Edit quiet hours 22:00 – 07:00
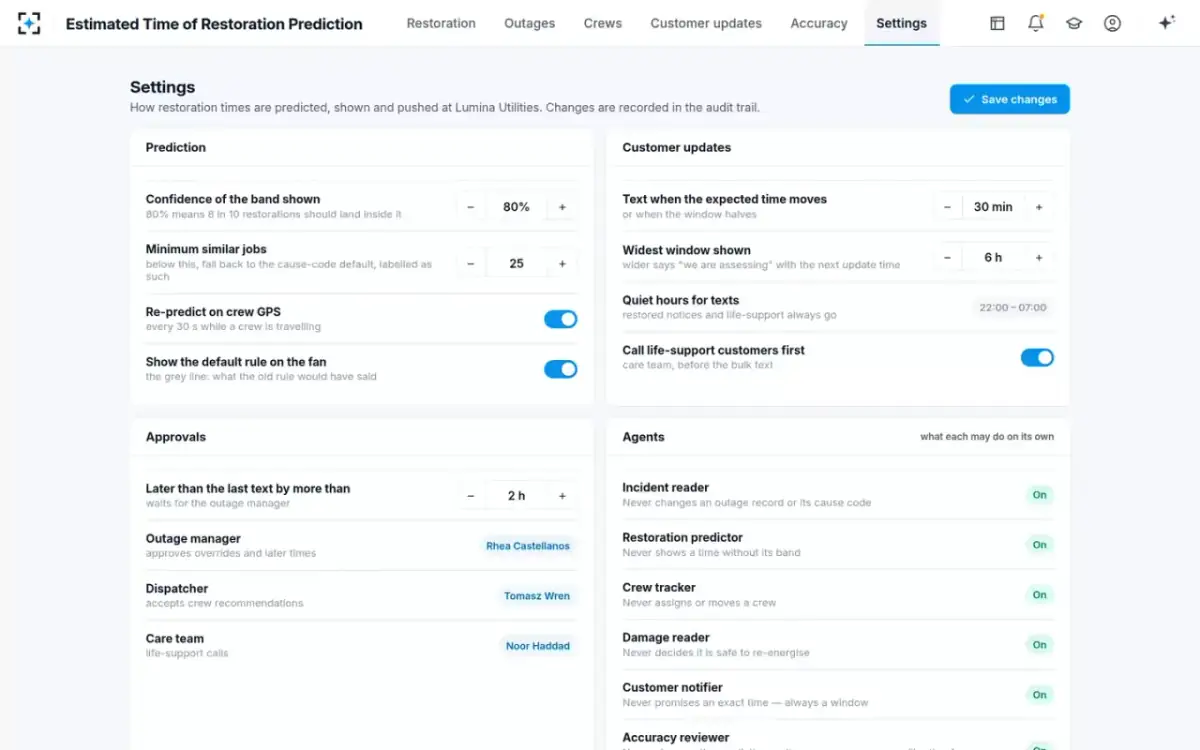The height and width of the screenshot is (750, 1200). click(x=1013, y=307)
